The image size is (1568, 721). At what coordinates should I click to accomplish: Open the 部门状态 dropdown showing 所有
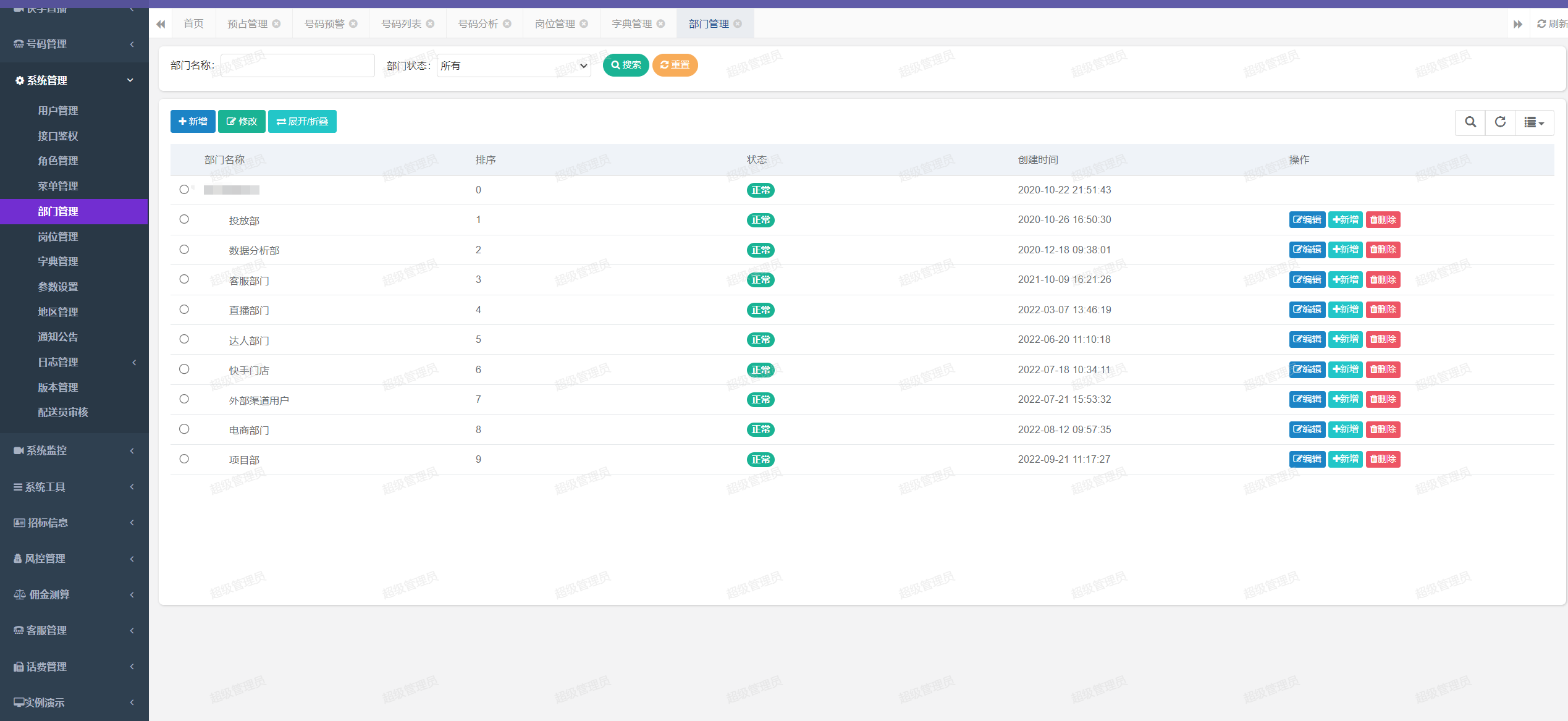(x=514, y=65)
